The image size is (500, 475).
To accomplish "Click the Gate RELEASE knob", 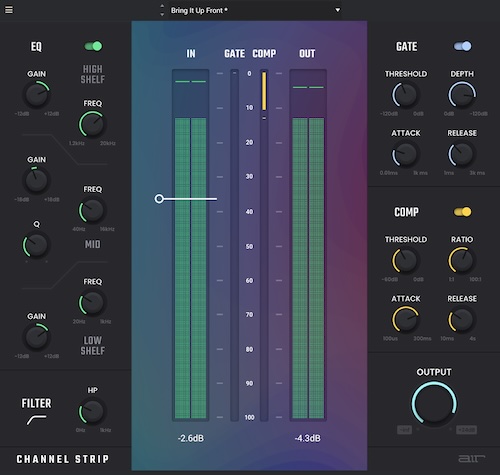I will (462, 154).
